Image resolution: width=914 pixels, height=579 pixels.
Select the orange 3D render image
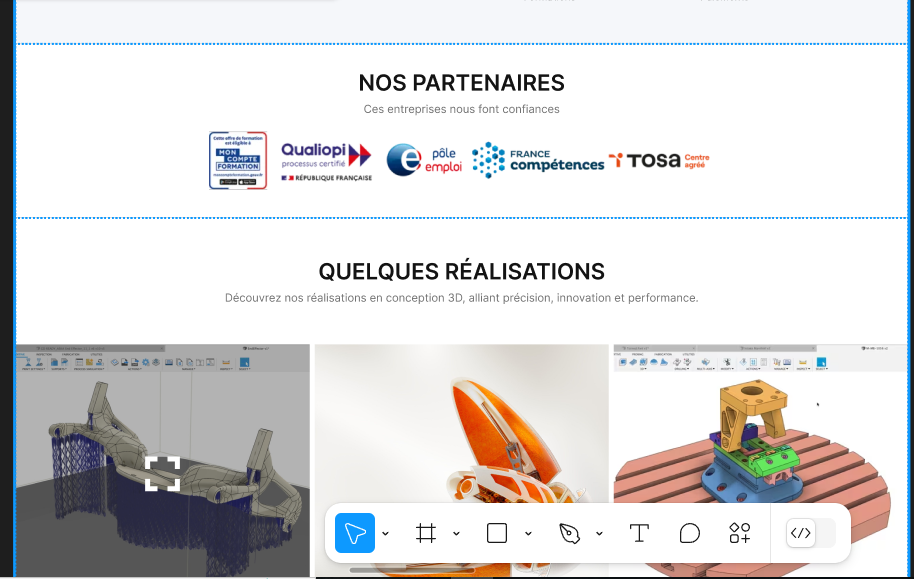(462, 461)
